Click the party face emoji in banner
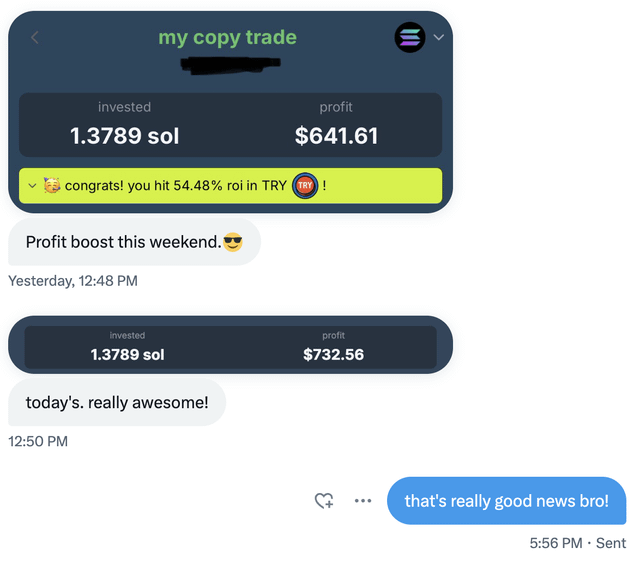This screenshot has width=640, height=566. coord(51,186)
